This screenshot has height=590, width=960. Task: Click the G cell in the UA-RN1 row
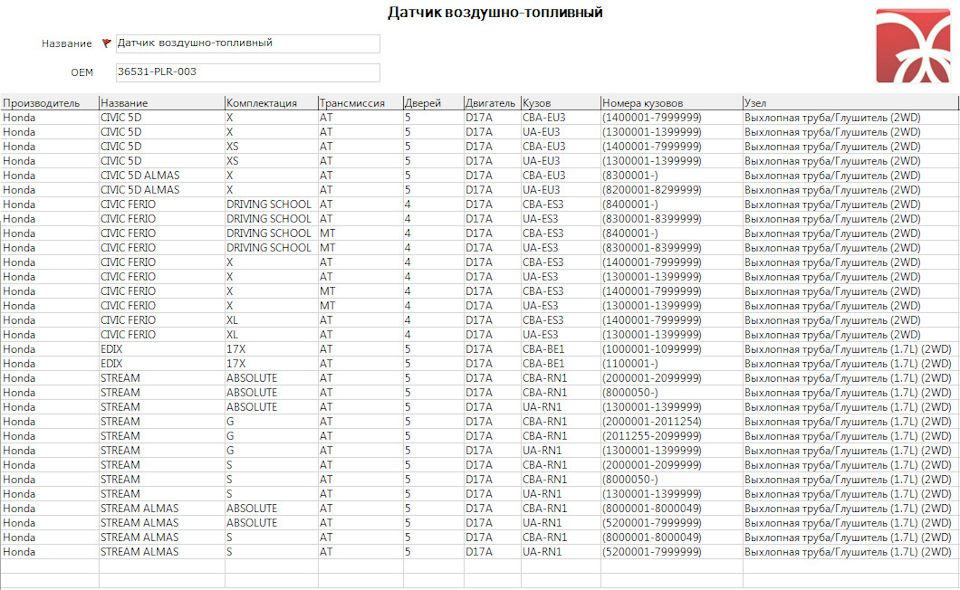pyautogui.click(x=230, y=451)
